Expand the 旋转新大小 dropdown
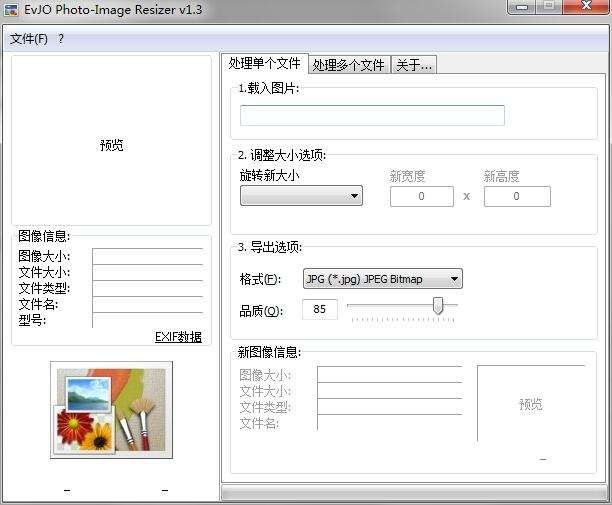 301,196
